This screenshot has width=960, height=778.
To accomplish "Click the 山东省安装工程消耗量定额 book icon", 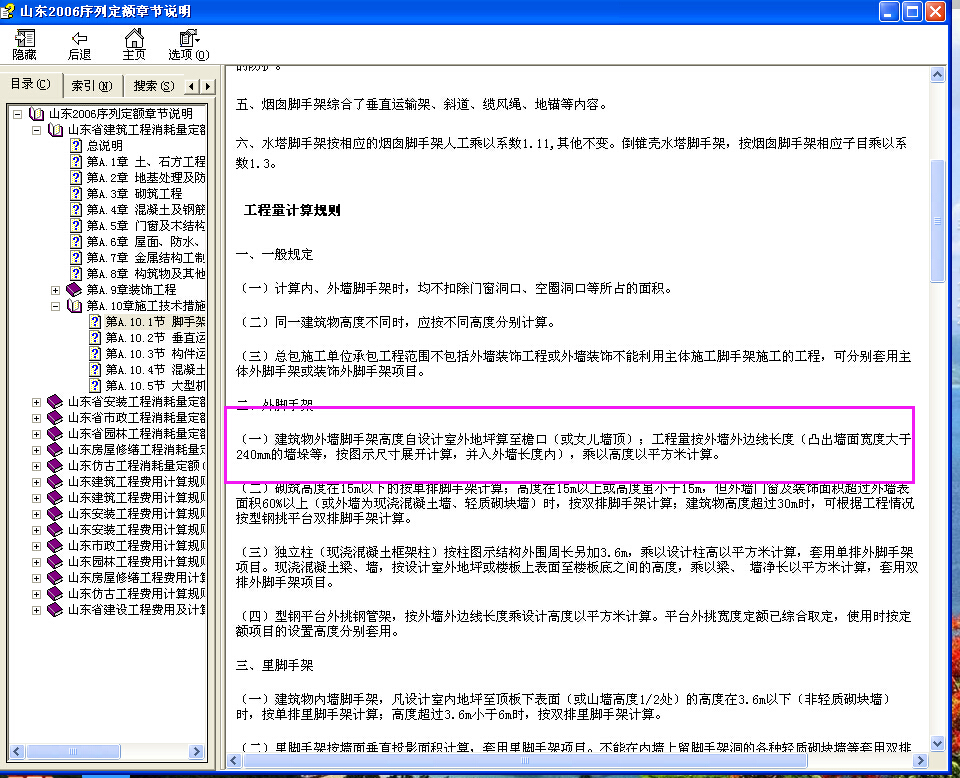I will click(x=55, y=402).
